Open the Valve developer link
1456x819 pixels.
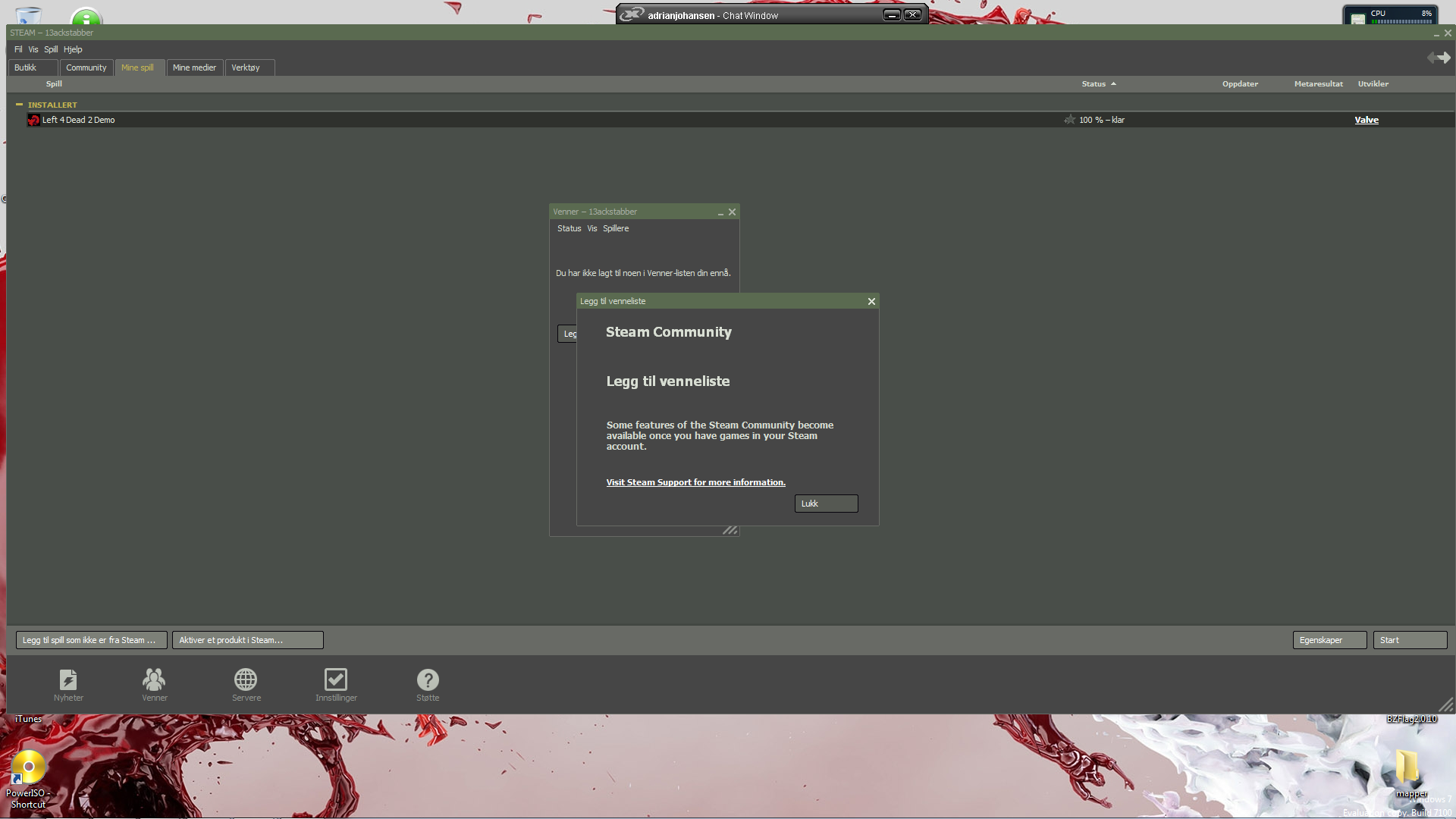1367,120
